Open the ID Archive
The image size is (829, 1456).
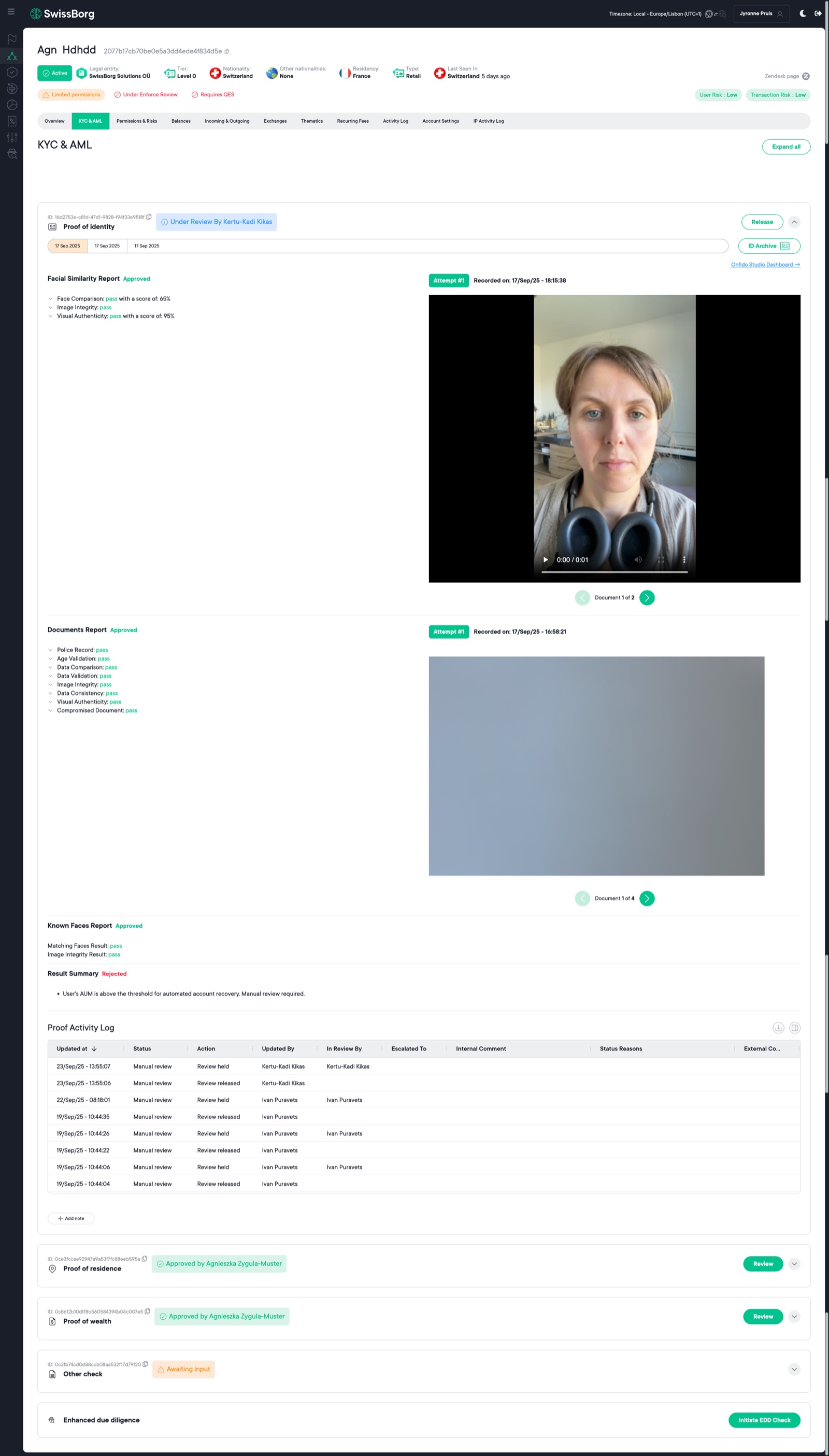(x=769, y=246)
